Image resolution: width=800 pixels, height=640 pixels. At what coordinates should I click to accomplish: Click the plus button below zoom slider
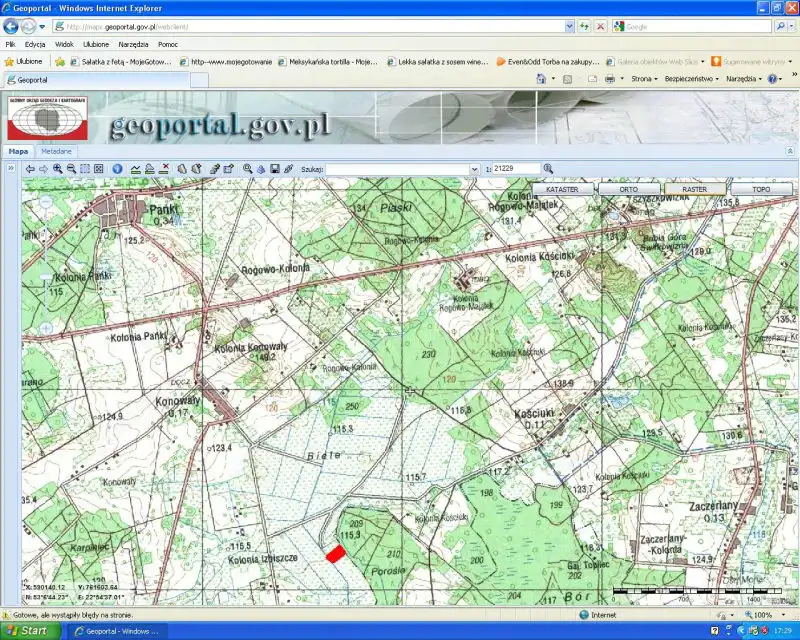(46, 329)
